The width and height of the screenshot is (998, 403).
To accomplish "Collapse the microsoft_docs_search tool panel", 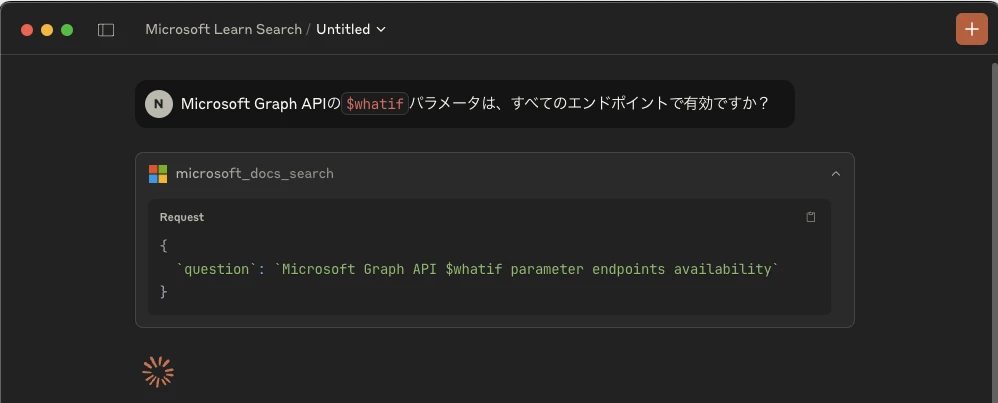I will pos(836,174).
